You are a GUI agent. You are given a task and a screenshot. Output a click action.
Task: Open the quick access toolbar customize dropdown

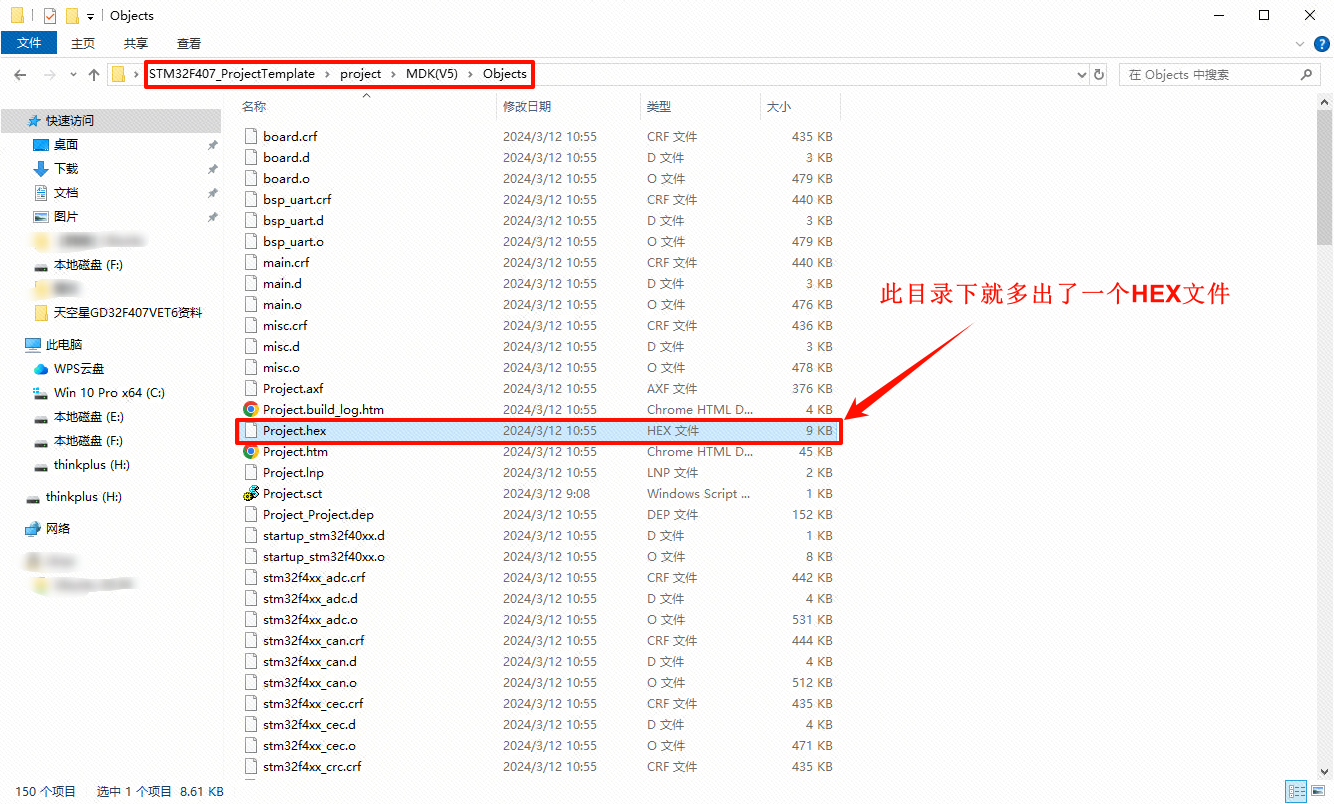click(90, 16)
